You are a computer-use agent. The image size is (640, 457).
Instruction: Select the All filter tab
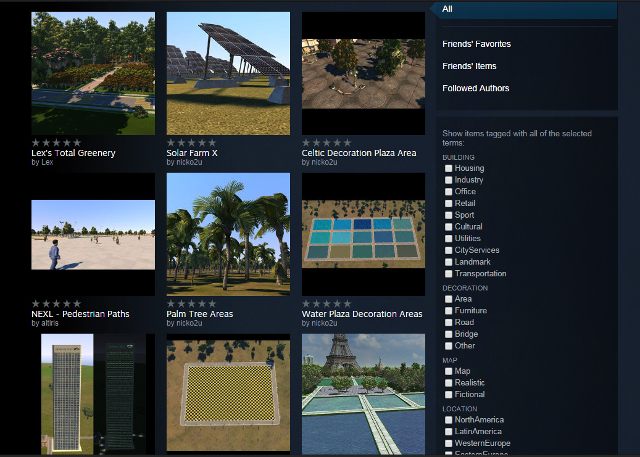(448, 9)
